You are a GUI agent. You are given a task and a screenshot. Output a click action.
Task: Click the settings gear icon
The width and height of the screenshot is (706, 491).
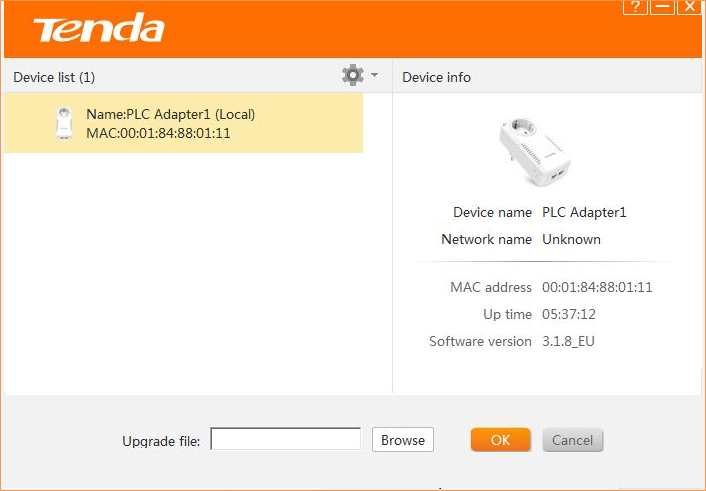(352, 75)
